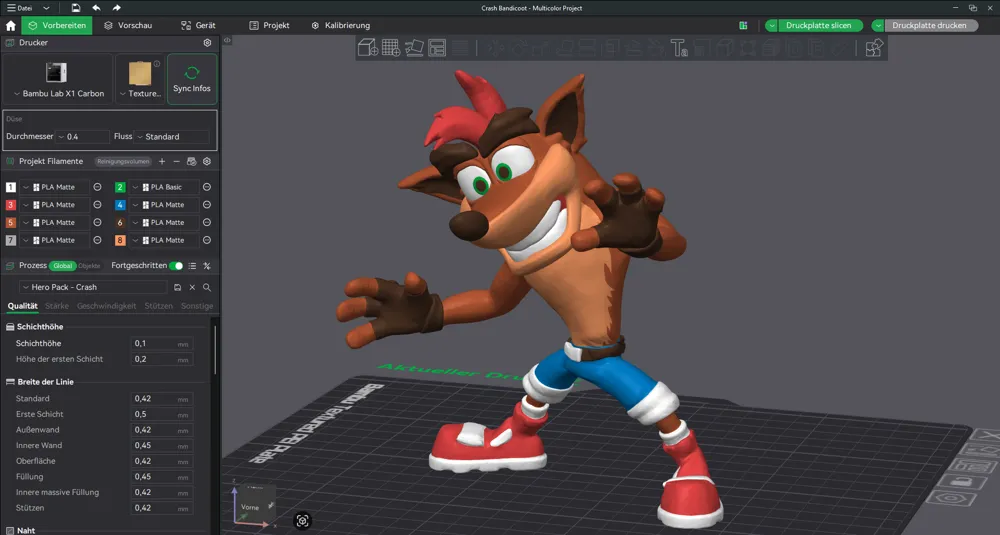Open the Bambu Lab X1 Carbon printer dropdown

point(58,94)
